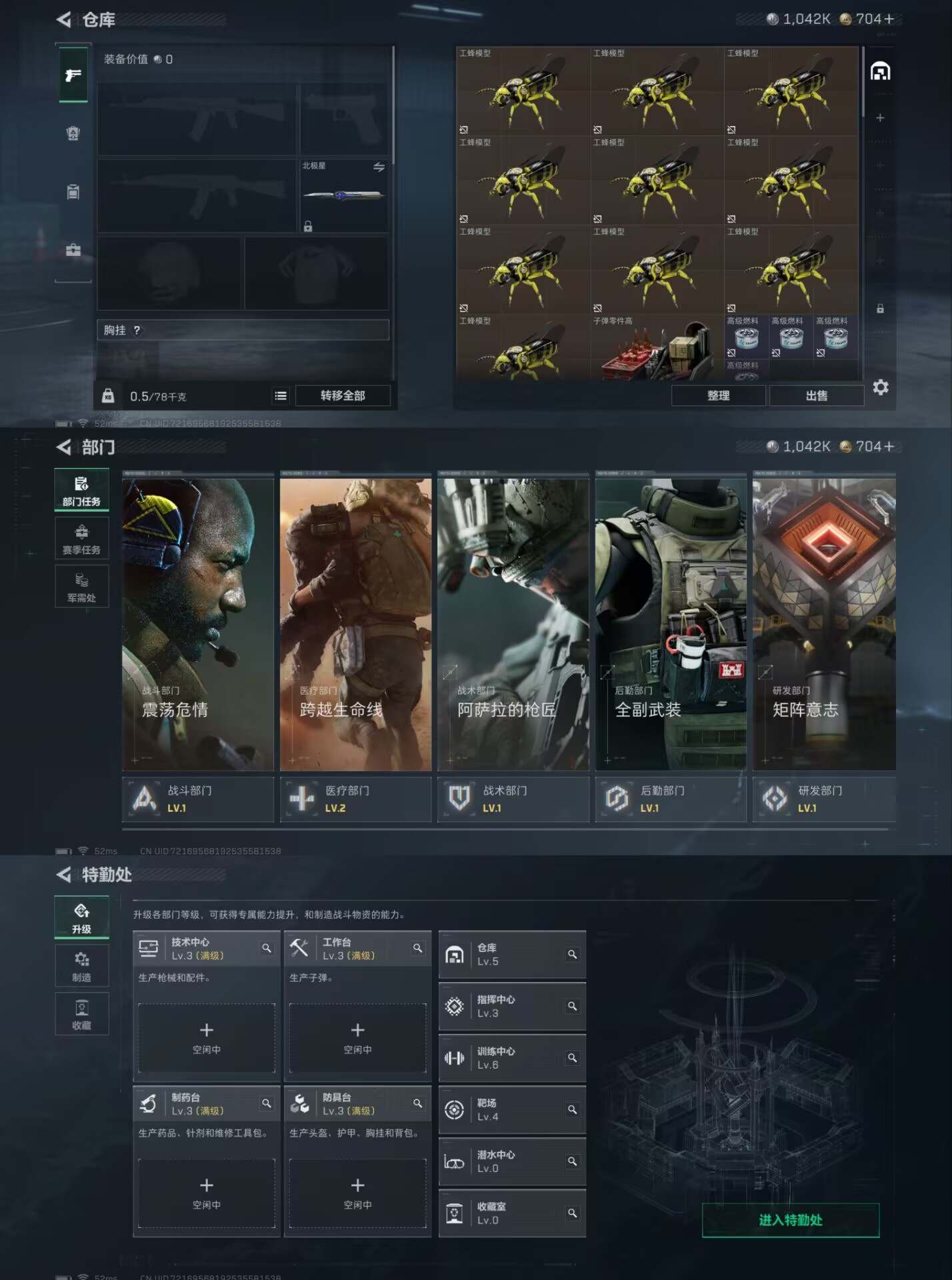
Task: Add production in 工作台 空闲中 slot
Action: point(357,1037)
